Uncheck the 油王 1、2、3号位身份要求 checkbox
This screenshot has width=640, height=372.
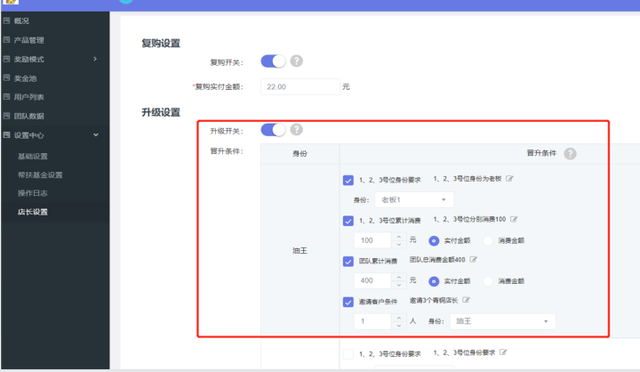pyautogui.click(x=348, y=180)
